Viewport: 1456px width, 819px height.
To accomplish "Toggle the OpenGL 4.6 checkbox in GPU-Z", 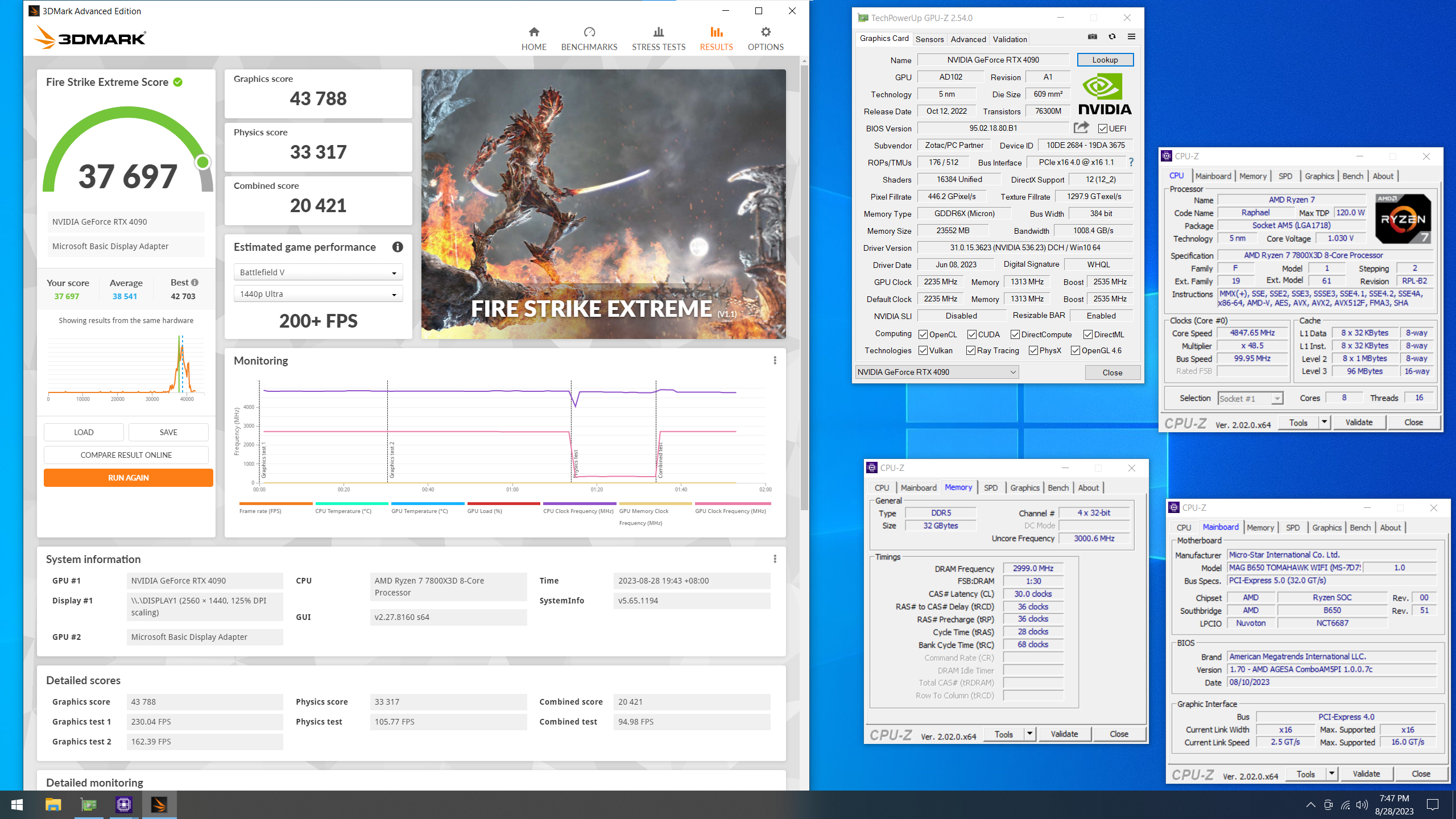I will click(x=1076, y=350).
